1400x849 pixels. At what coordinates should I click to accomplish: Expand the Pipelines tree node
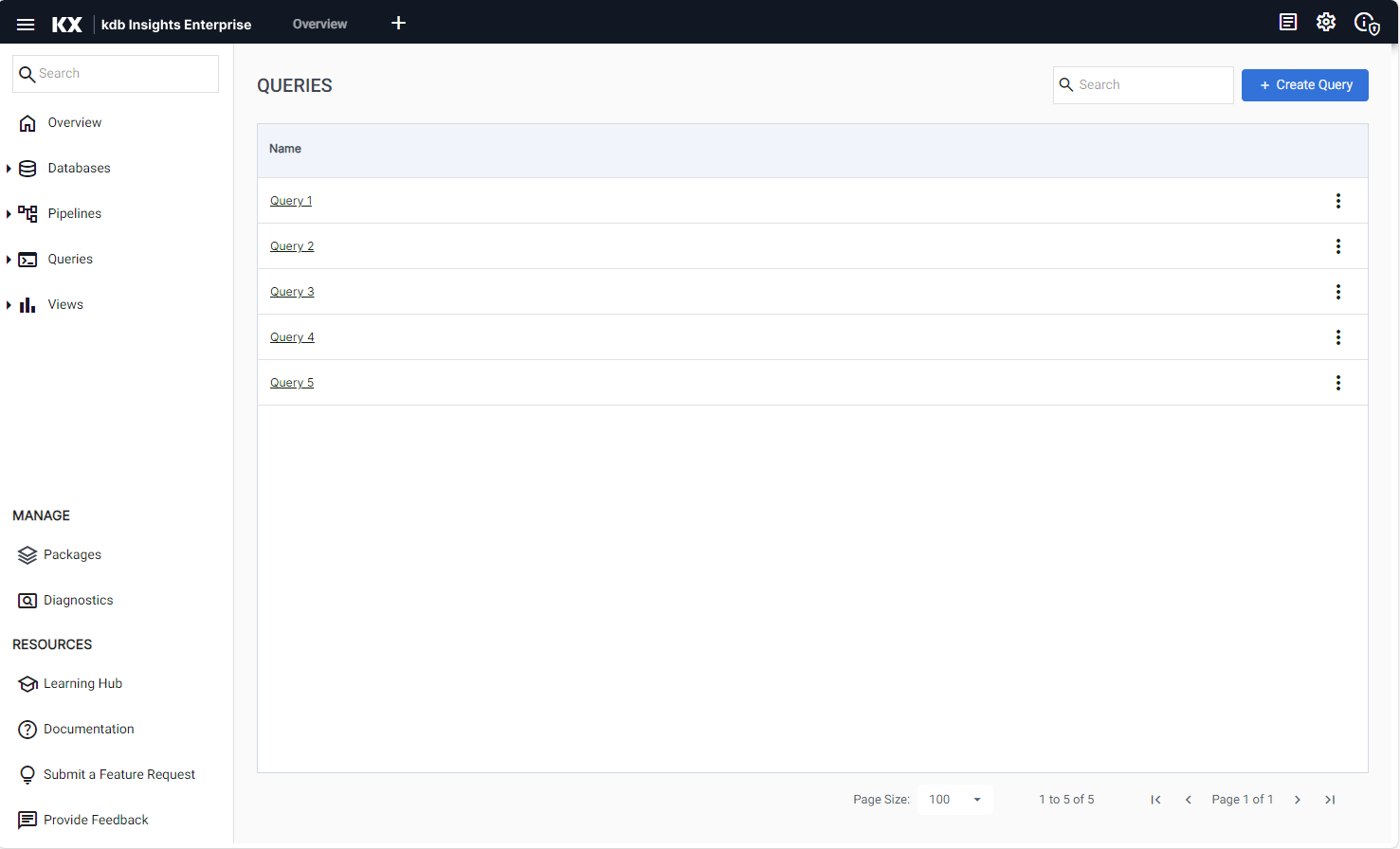point(9,214)
